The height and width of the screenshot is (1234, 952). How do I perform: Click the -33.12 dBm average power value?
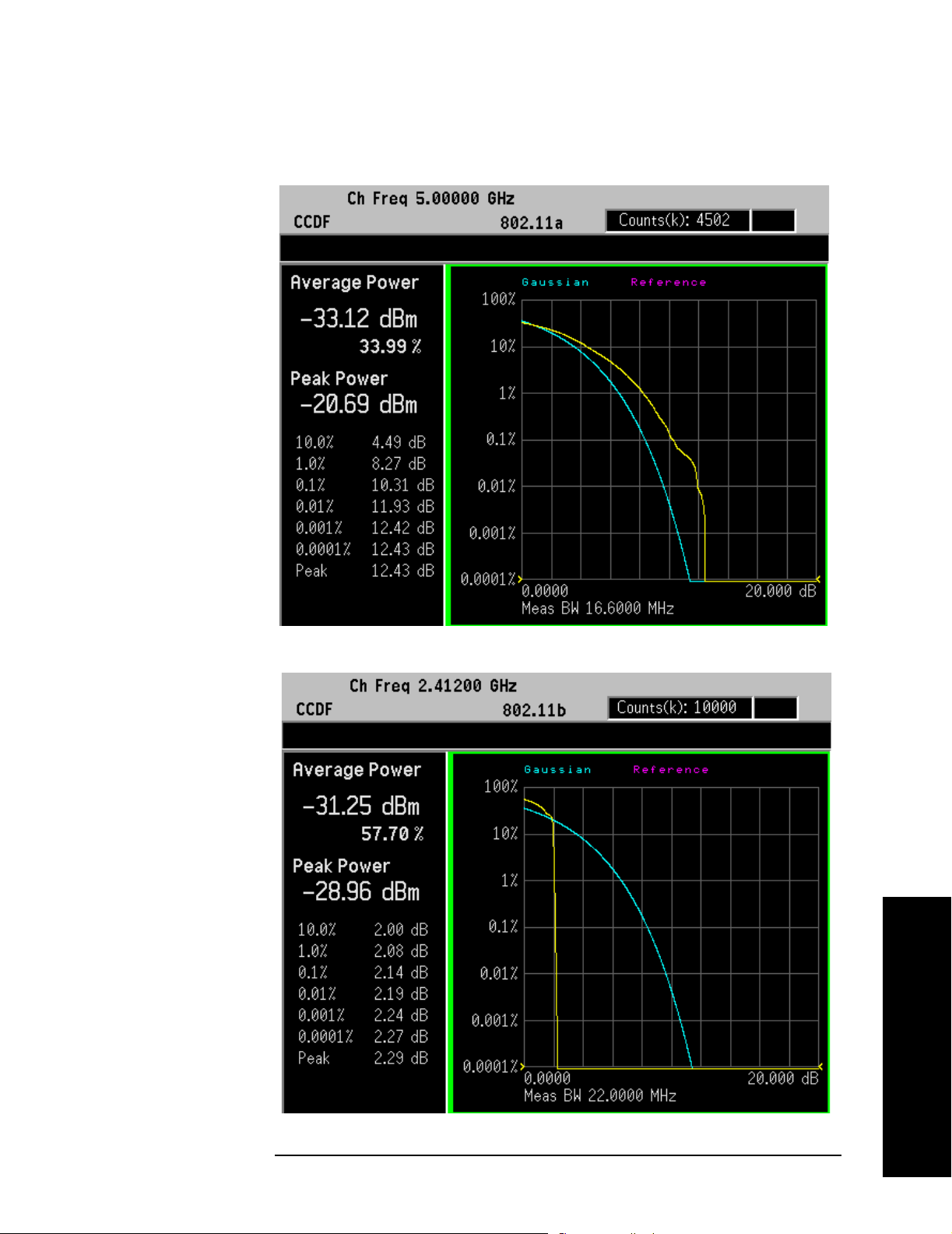pyautogui.click(x=359, y=318)
